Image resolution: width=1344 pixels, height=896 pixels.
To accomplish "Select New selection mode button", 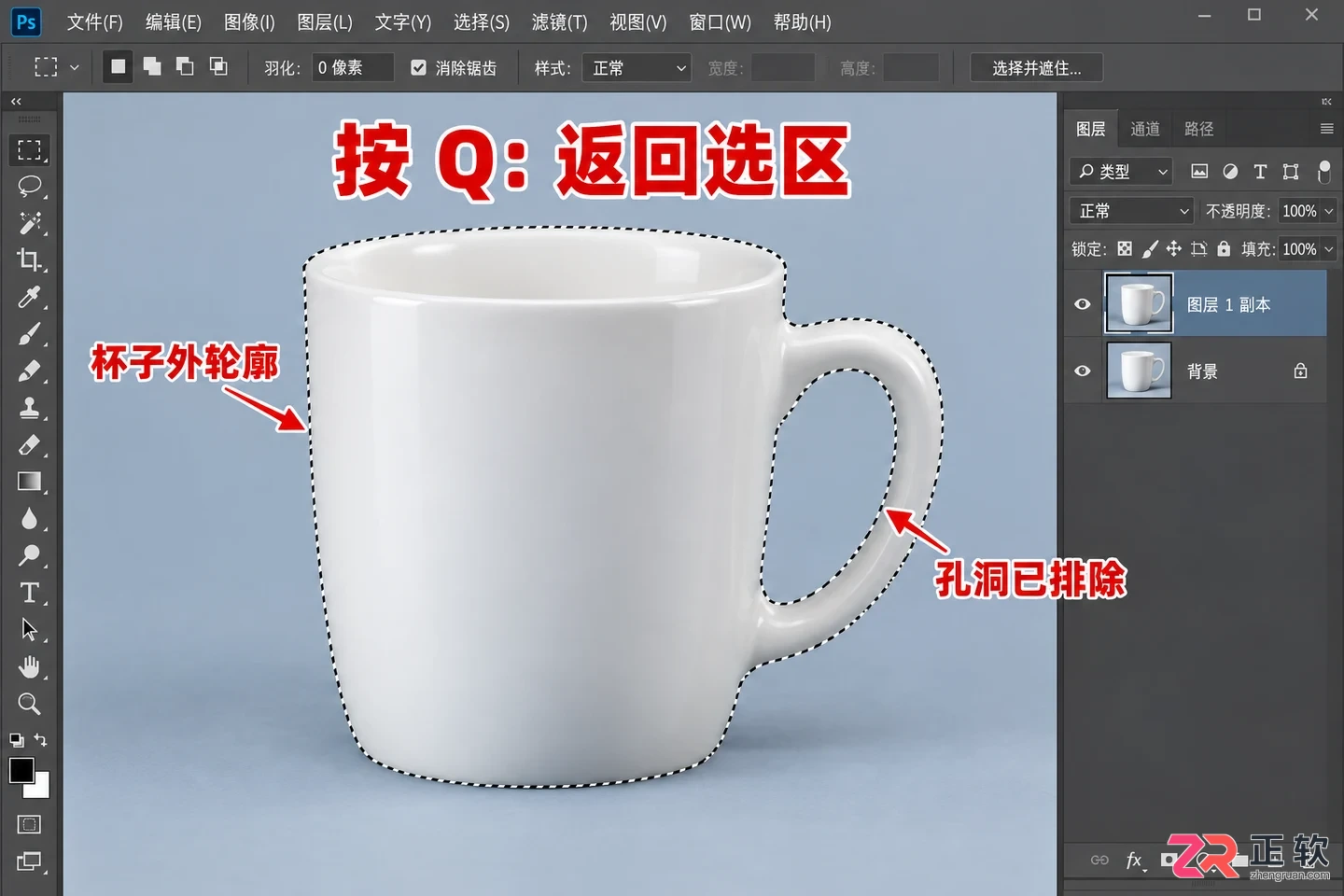I will (118, 67).
